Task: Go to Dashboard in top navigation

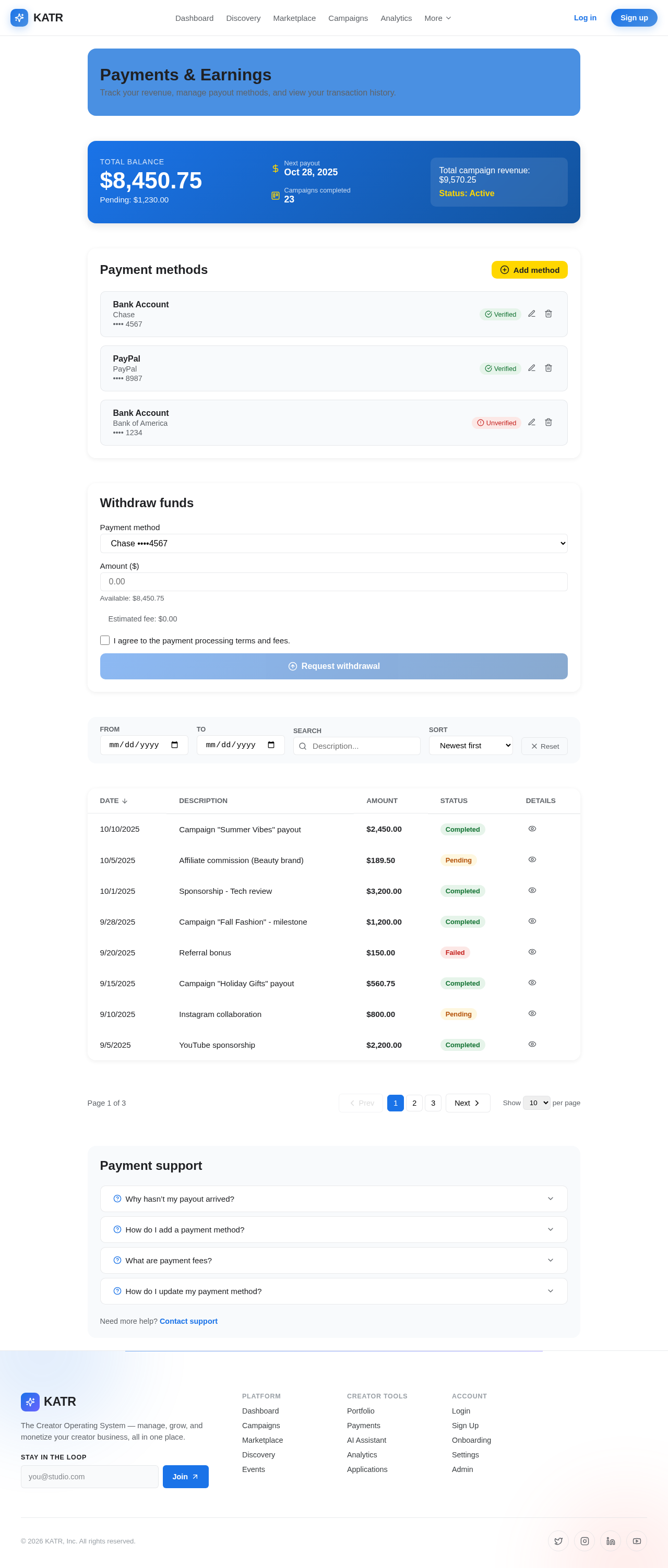Action: click(194, 18)
